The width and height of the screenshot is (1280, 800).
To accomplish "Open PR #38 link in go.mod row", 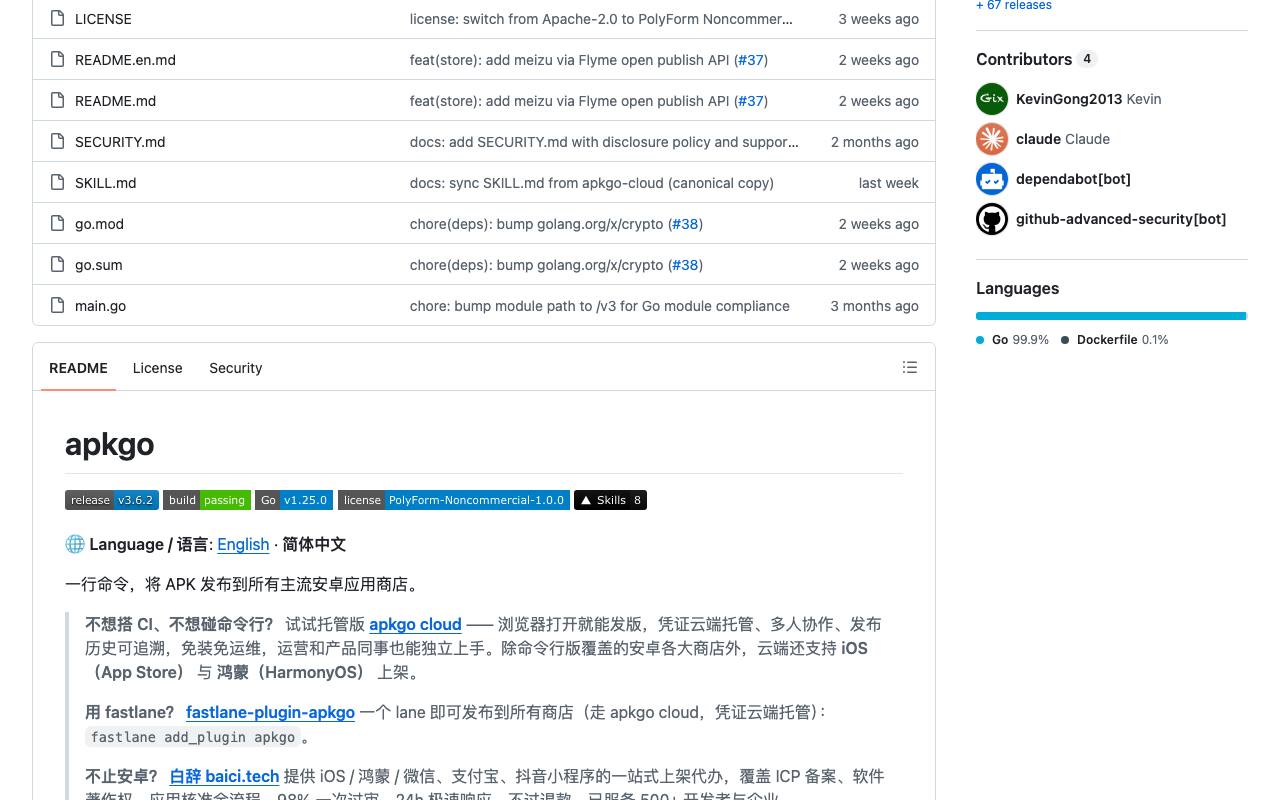I will click(685, 224).
